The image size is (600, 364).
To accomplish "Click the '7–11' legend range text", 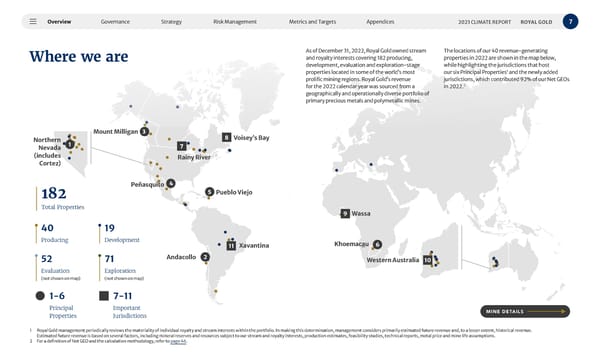I will click(x=122, y=295).
